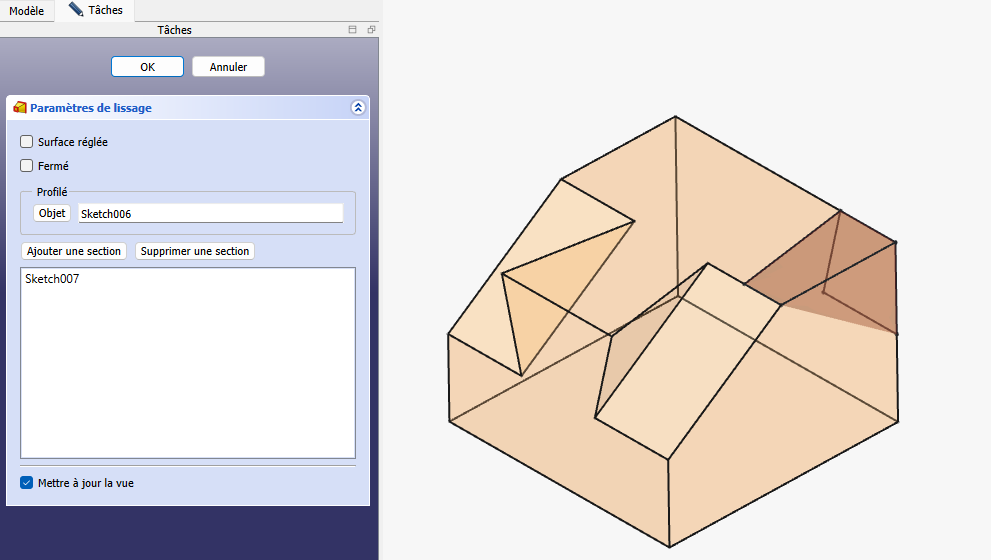
Task: Click the overlay toggle icon in Tâches title bar
Action: pyautogui.click(x=352, y=30)
